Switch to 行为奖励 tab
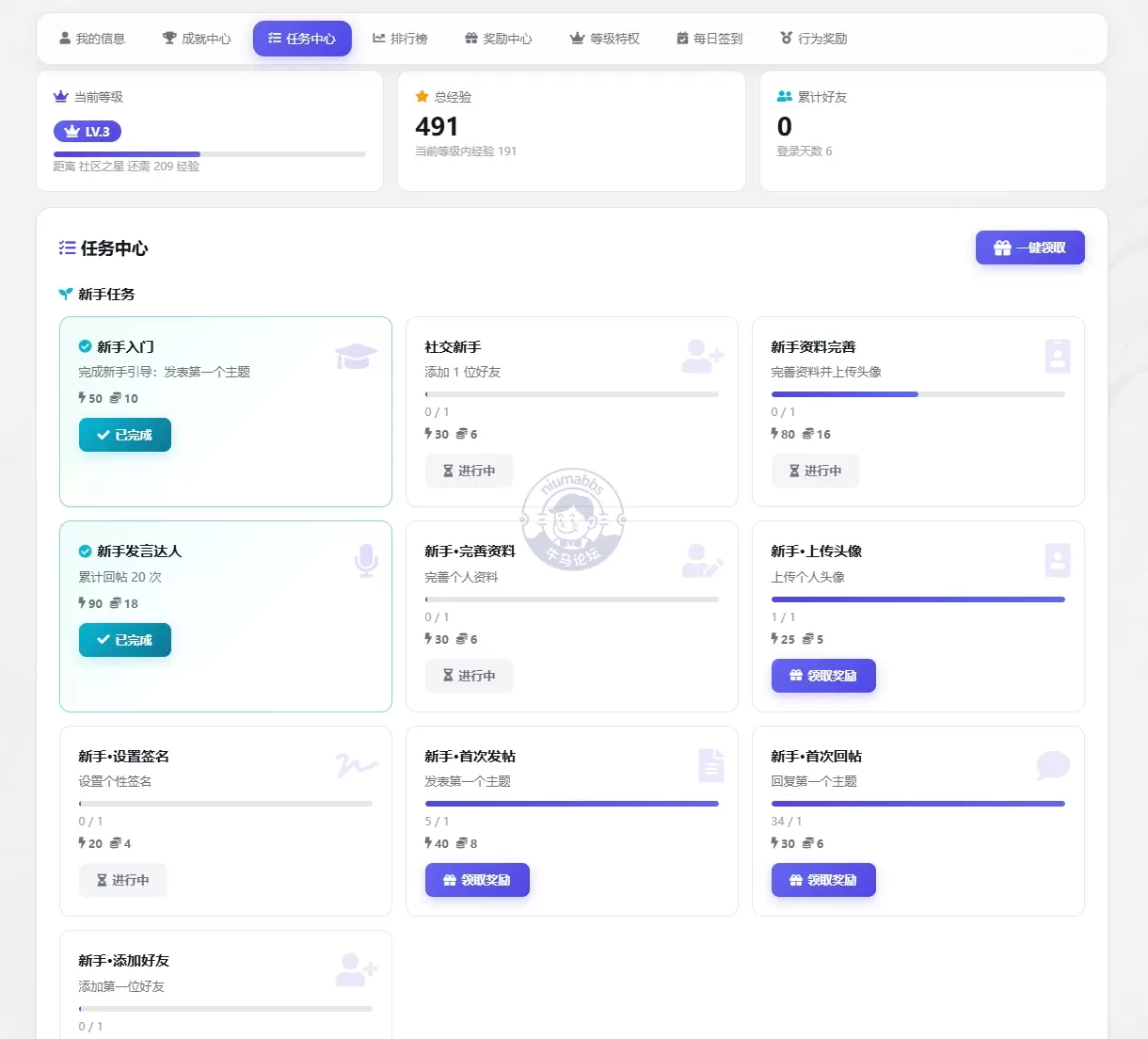Image resolution: width=1148 pixels, height=1039 pixels. point(814,39)
